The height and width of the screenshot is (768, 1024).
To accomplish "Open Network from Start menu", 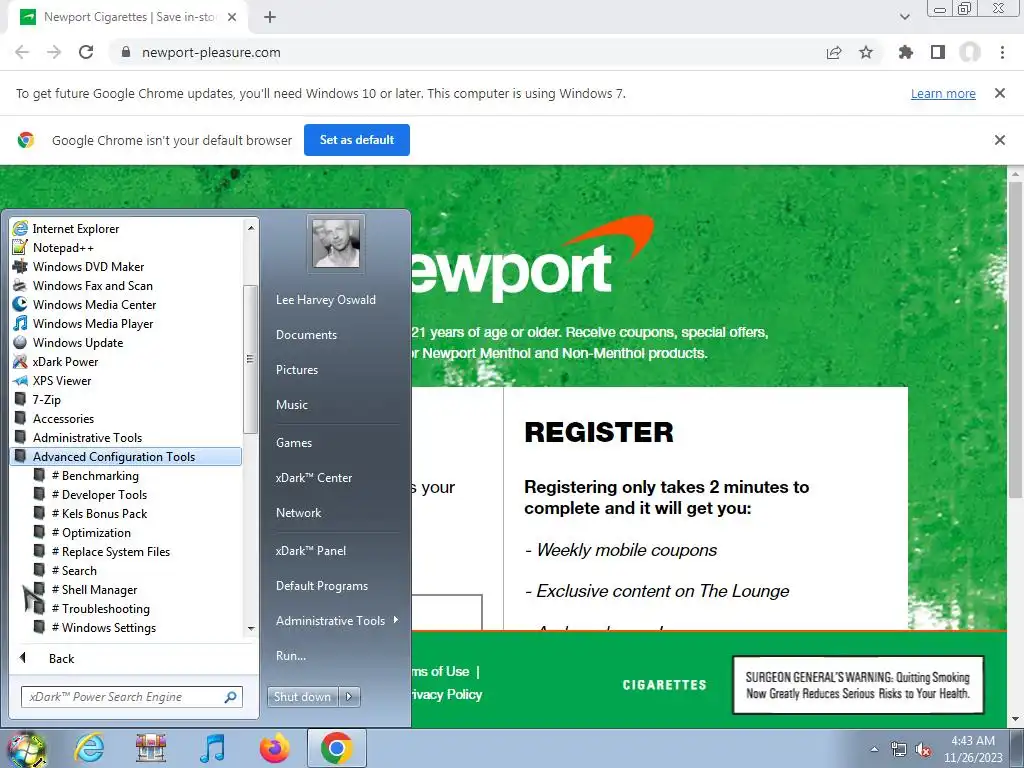I will [298, 513].
